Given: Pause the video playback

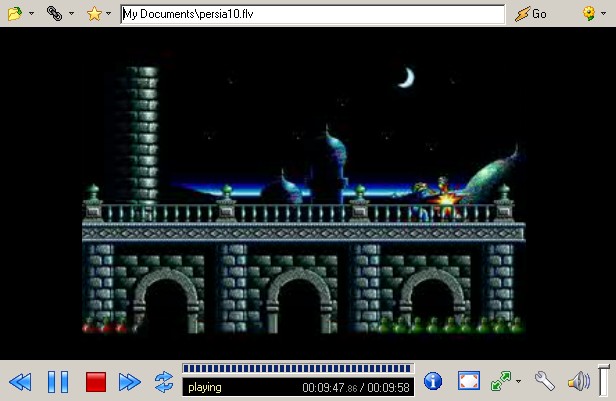Looking at the screenshot, I should (58, 382).
